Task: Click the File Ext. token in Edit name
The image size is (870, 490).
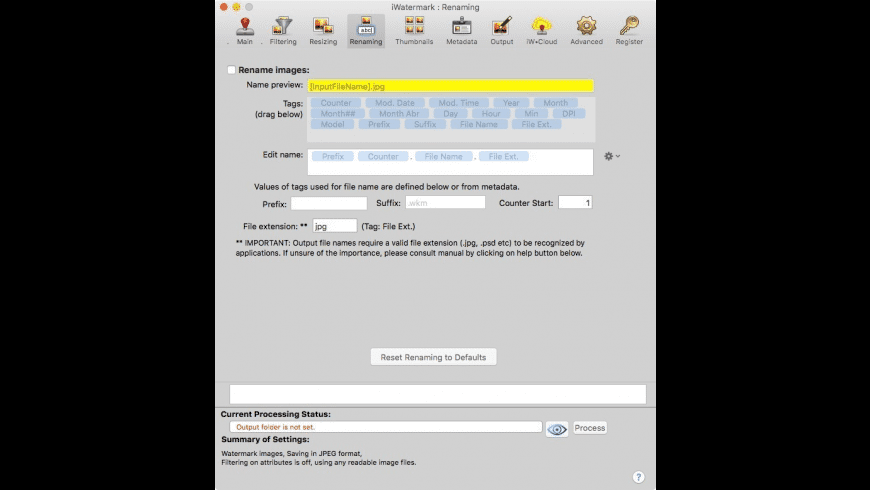Action: [504, 156]
